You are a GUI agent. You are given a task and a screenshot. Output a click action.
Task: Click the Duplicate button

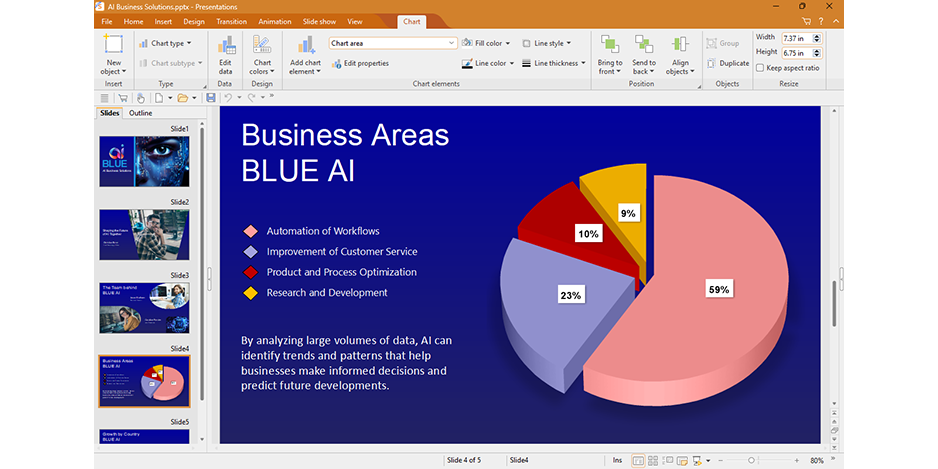(726, 63)
